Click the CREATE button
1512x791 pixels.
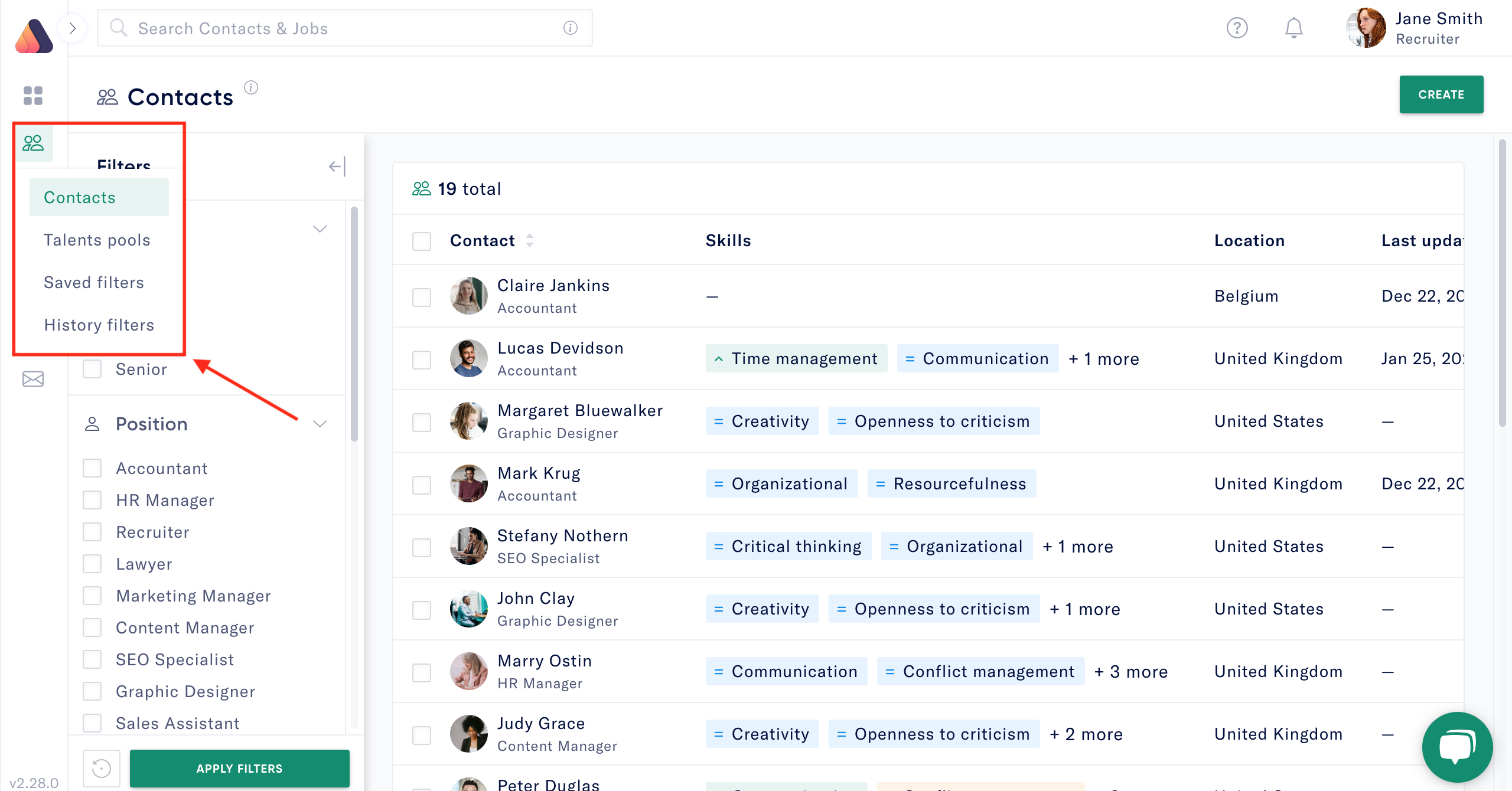(1441, 94)
